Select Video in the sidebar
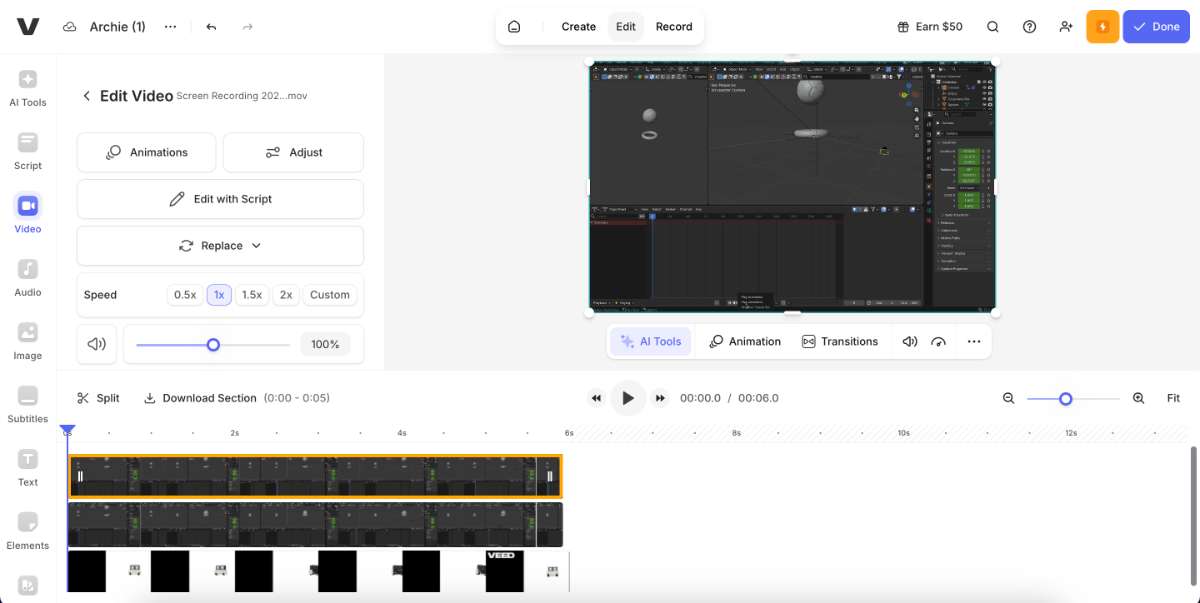 click(x=28, y=214)
